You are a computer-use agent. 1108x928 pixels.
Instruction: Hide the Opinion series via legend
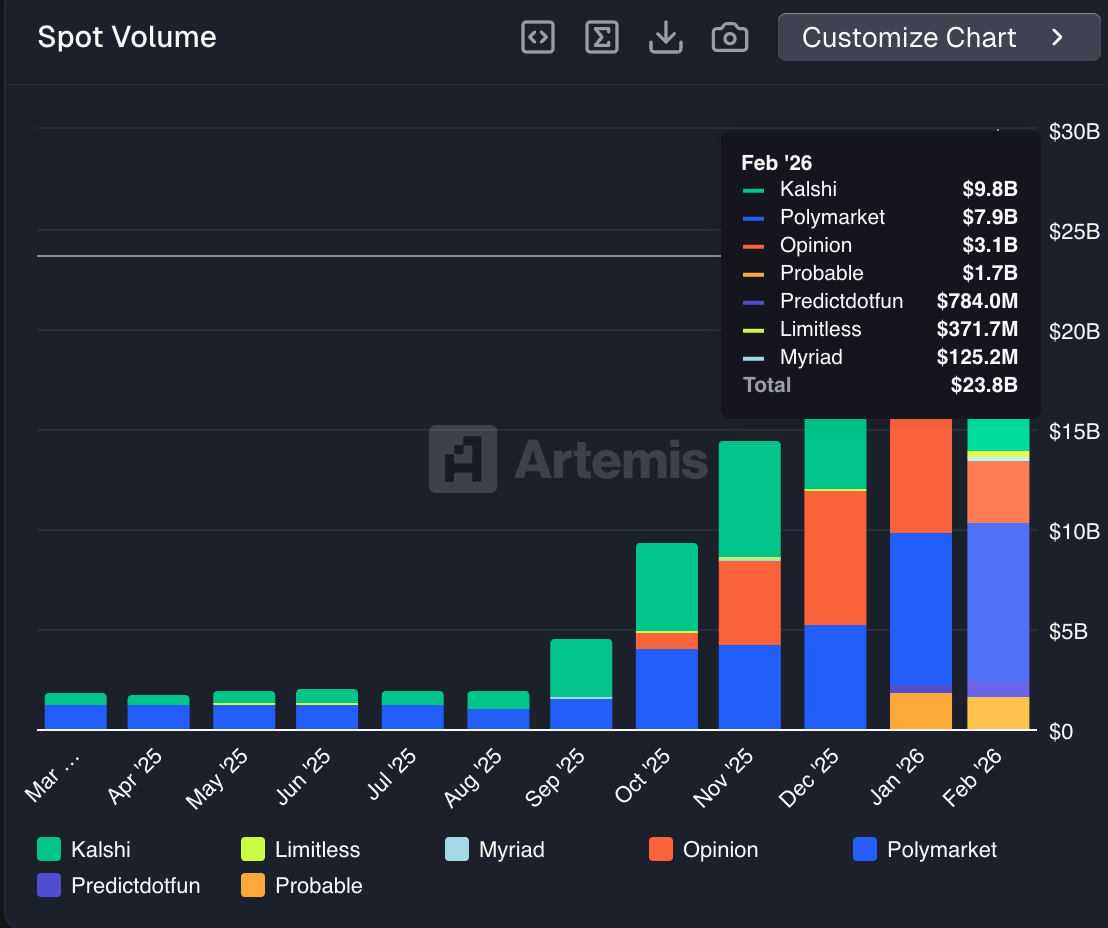click(x=719, y=850)
